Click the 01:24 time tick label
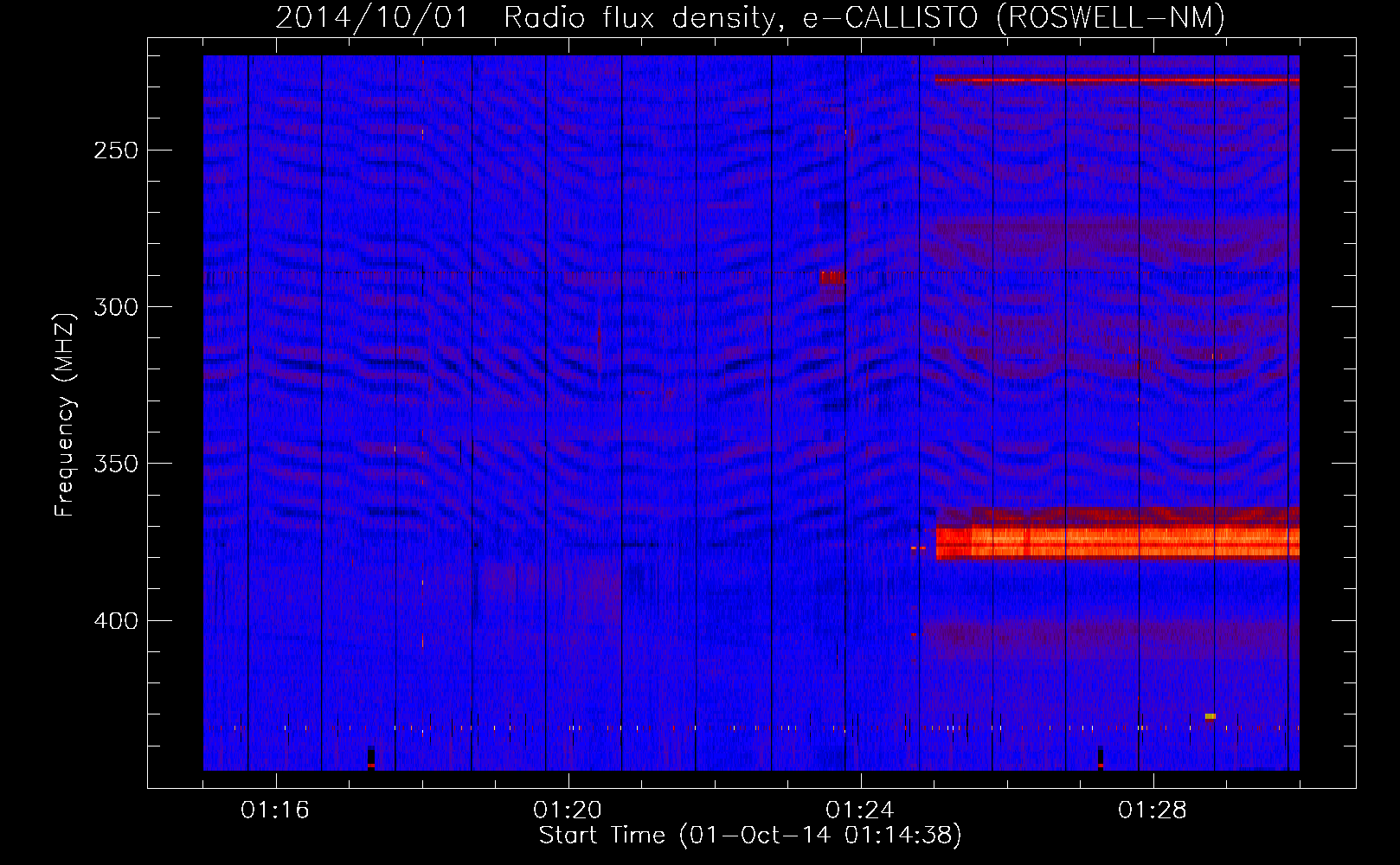 click(x=860, y=811)
